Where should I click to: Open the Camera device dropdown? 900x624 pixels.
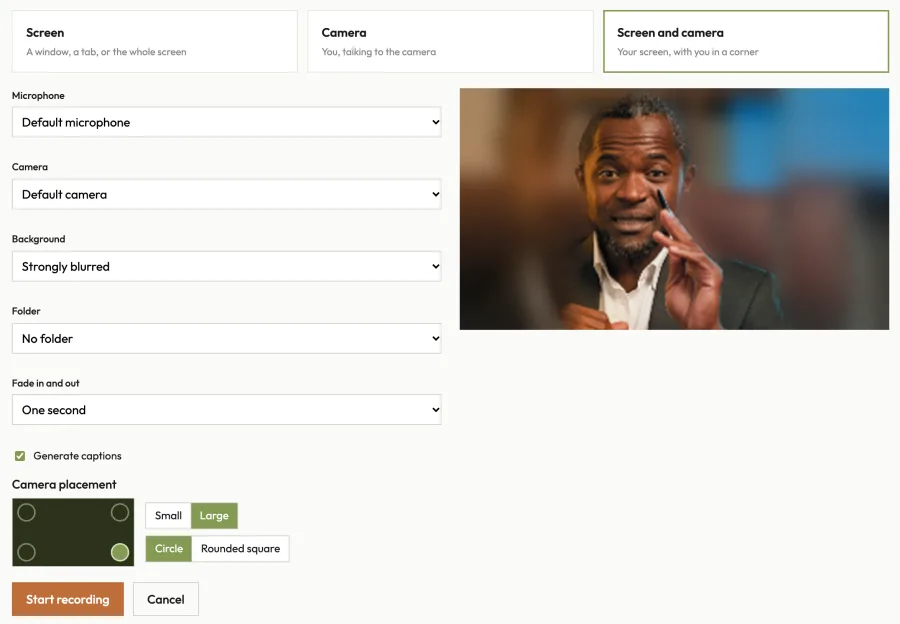click(x=227, y=195)
